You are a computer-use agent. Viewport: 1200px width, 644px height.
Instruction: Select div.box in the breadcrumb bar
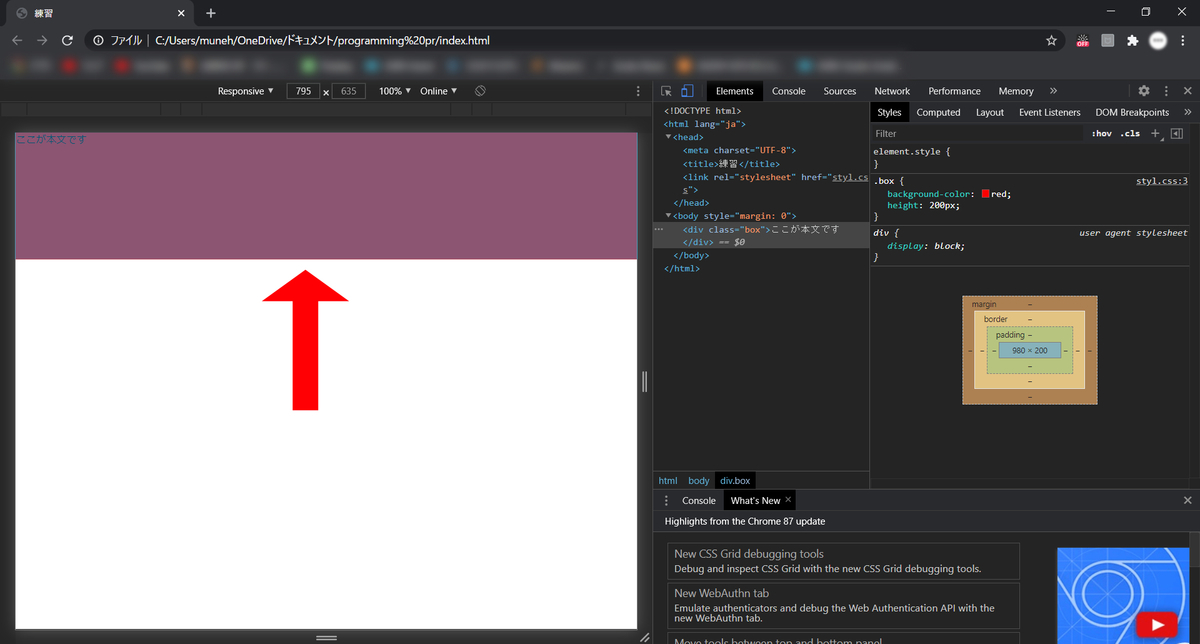[735, 481]
